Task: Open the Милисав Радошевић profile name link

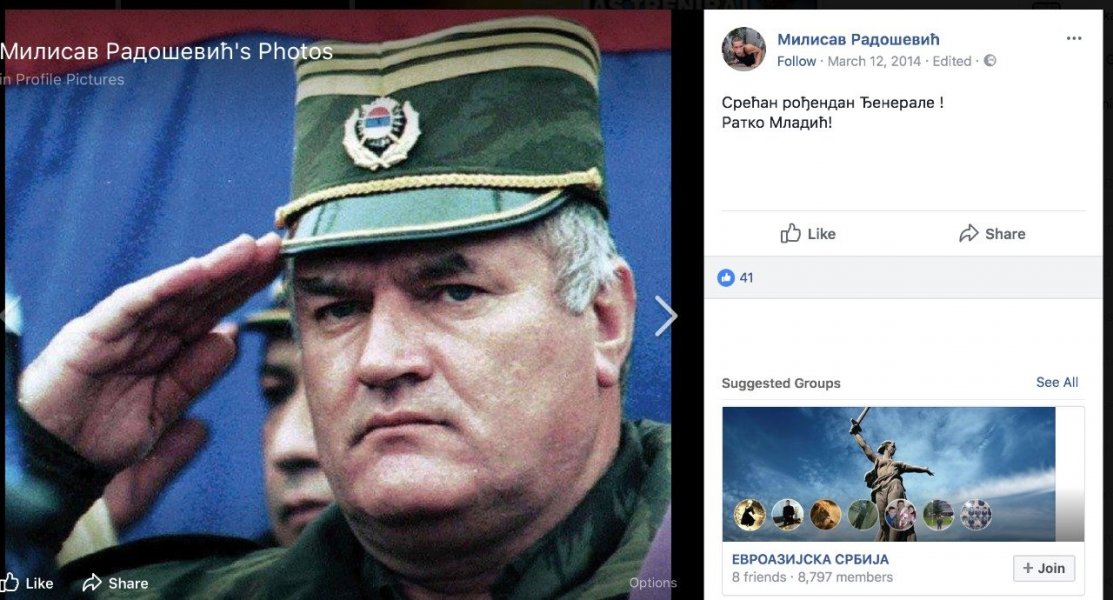Action: click(858, 39)
